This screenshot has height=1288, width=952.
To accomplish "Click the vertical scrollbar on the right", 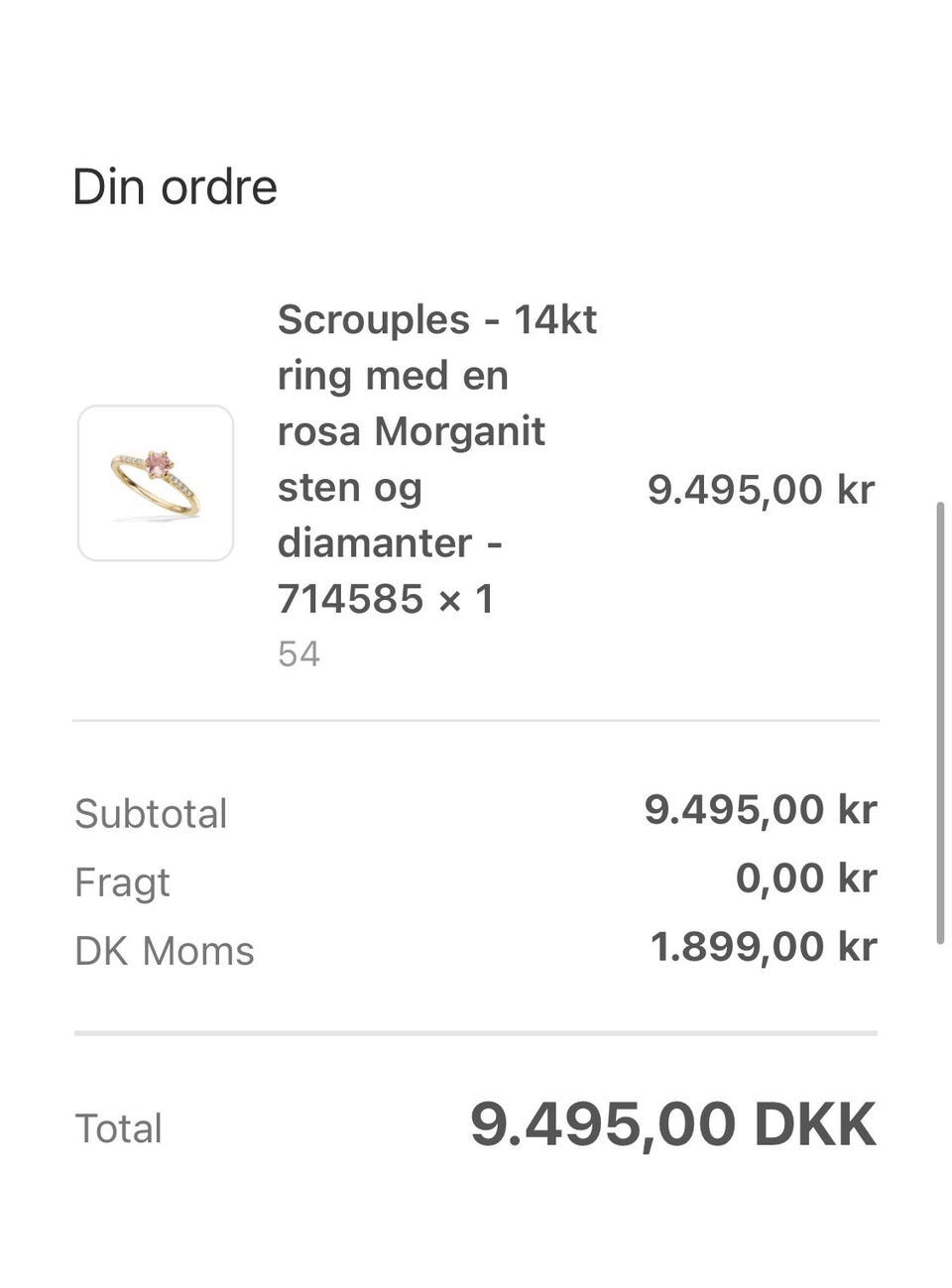I will point(940,724).
